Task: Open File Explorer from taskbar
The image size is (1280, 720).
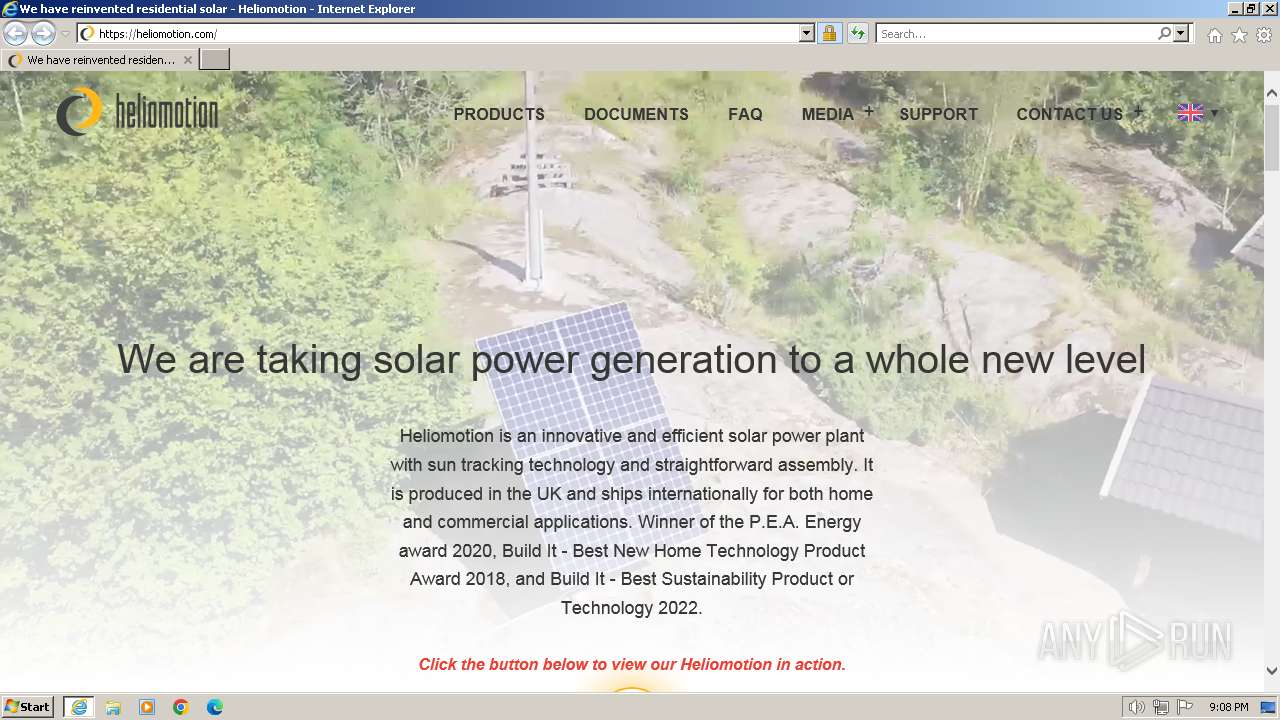Action: pos(113,707)
